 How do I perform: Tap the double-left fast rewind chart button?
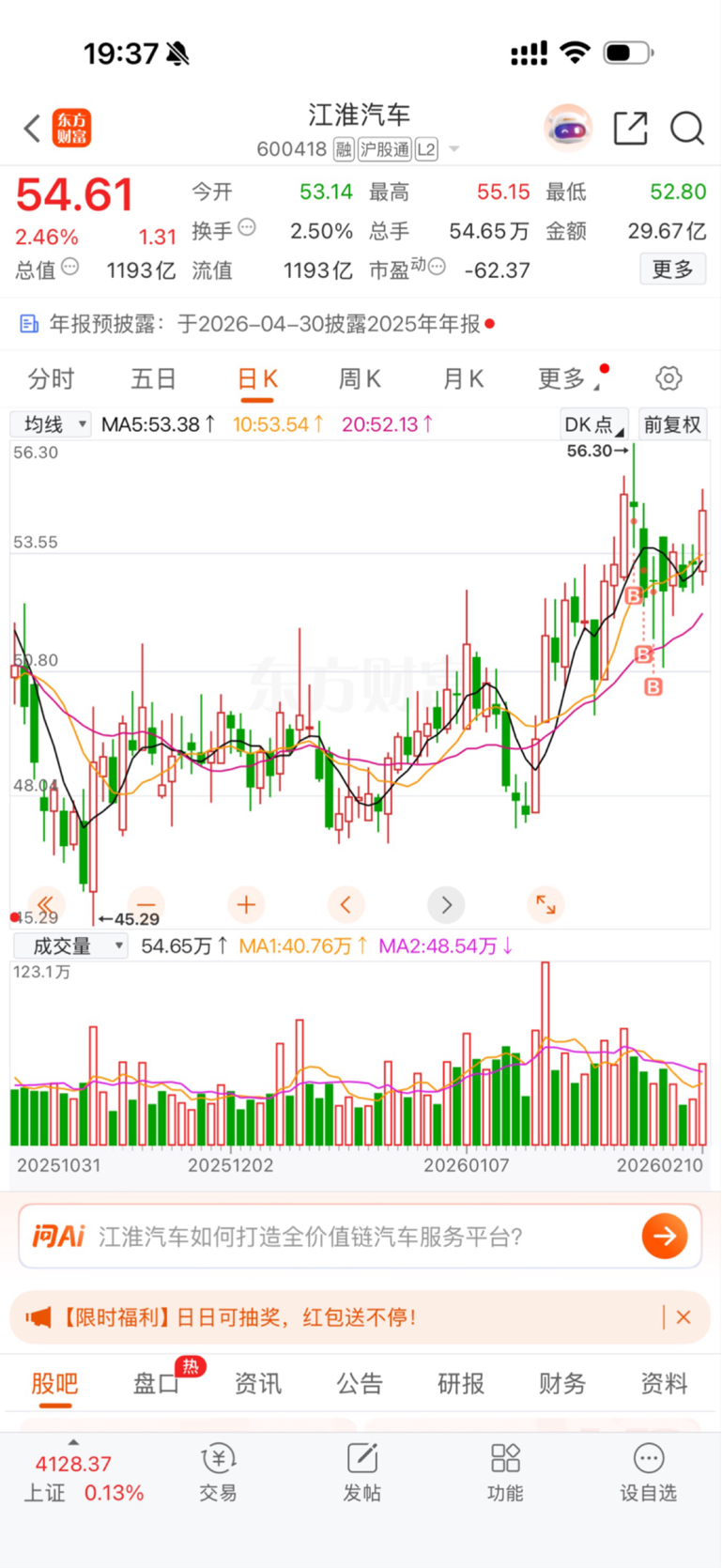click(x=46, y=904)
